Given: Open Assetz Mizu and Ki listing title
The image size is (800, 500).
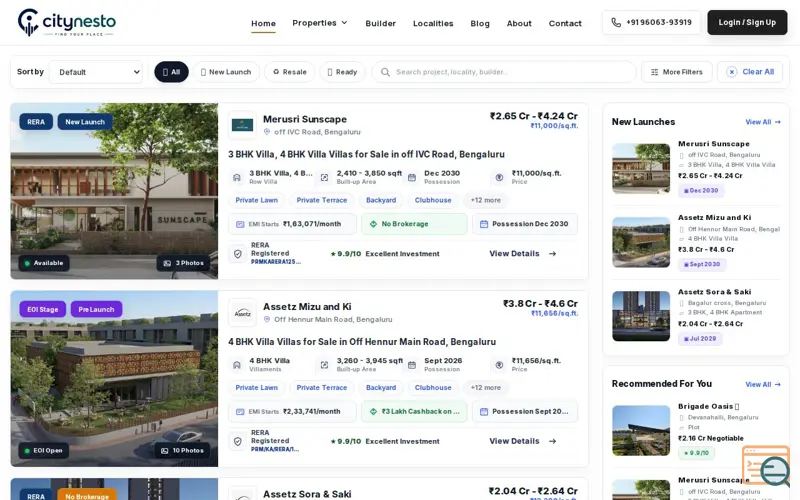Looking at the screenshot, I should 307,307.
